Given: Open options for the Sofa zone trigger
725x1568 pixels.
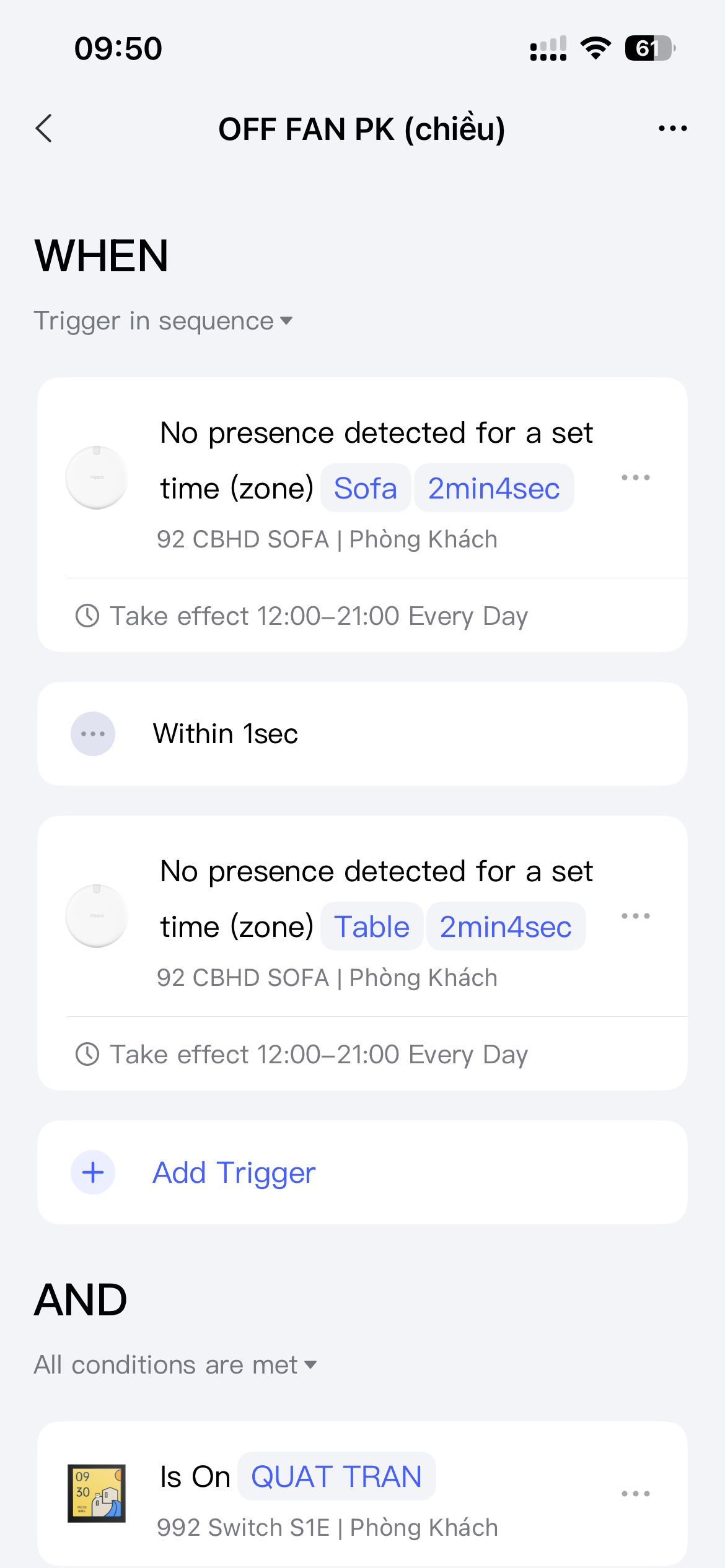Looking at the screenshot, I should click(x=636, y=477).
